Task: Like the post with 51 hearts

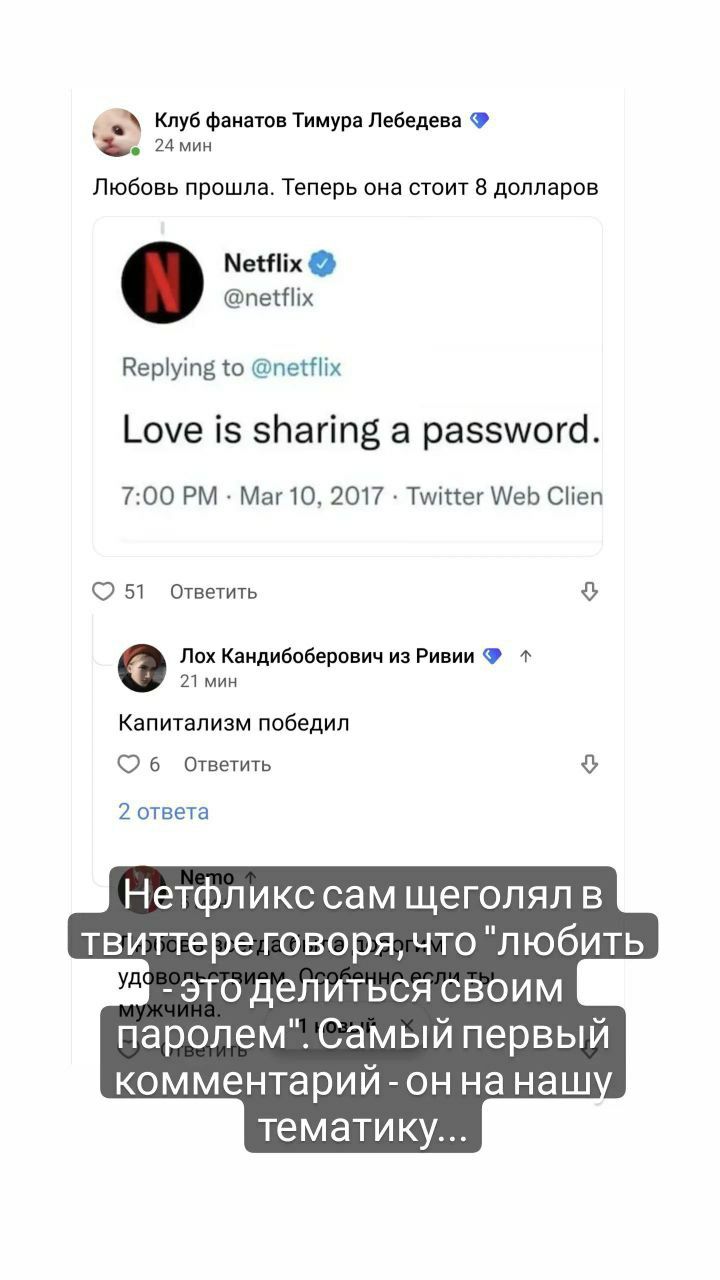Action: pos(103,592)
